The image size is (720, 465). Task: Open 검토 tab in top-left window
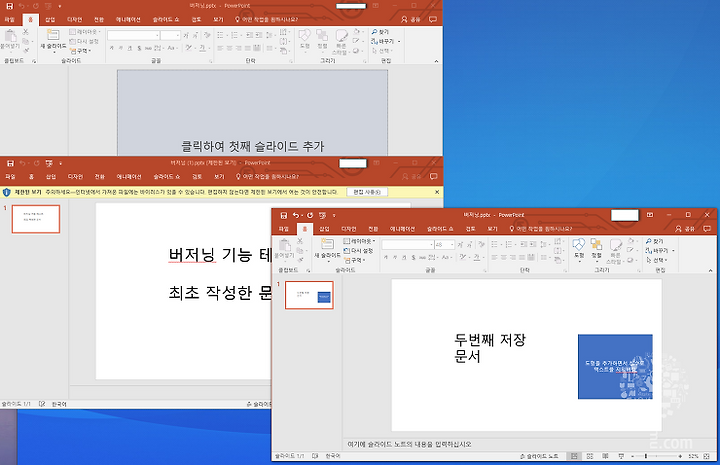[x=196, y=19]
